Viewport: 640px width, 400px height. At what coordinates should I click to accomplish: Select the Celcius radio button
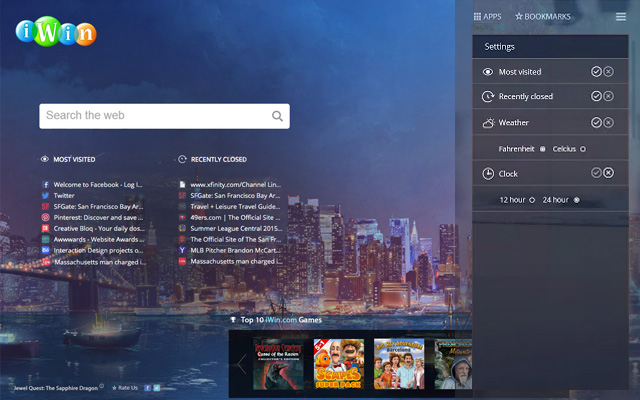583,149
